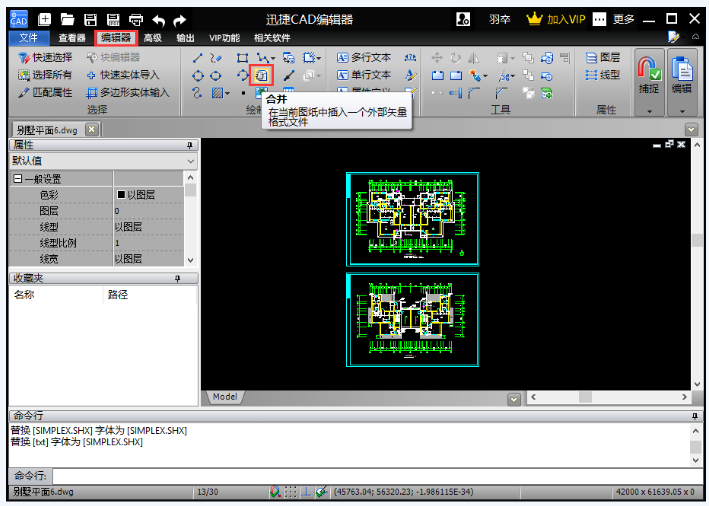Toggle the ortho icon in status bar
709x506 pixels.
click(x=306, y=492)
